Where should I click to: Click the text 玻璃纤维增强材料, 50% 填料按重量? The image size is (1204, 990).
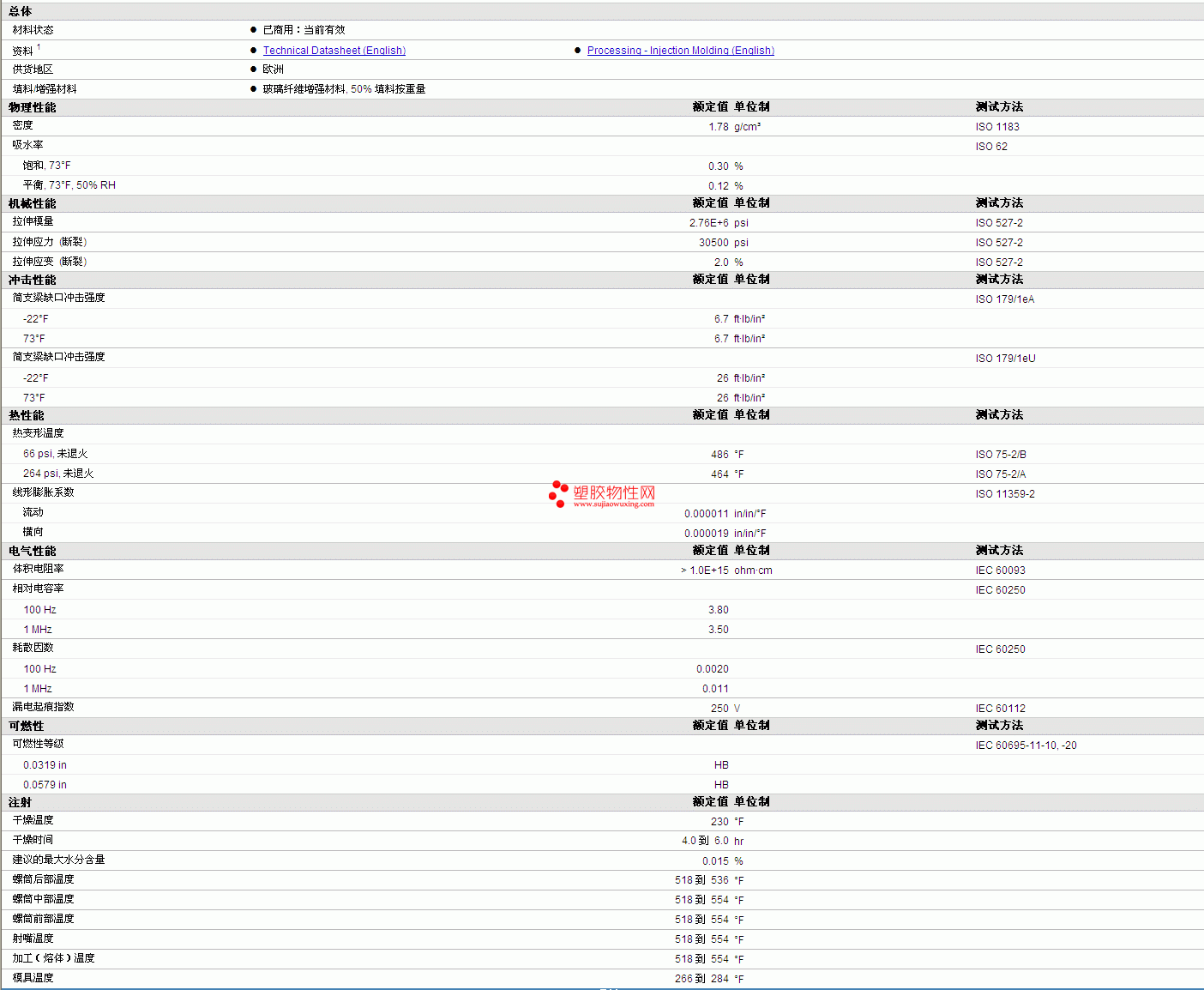click(345, 89)
